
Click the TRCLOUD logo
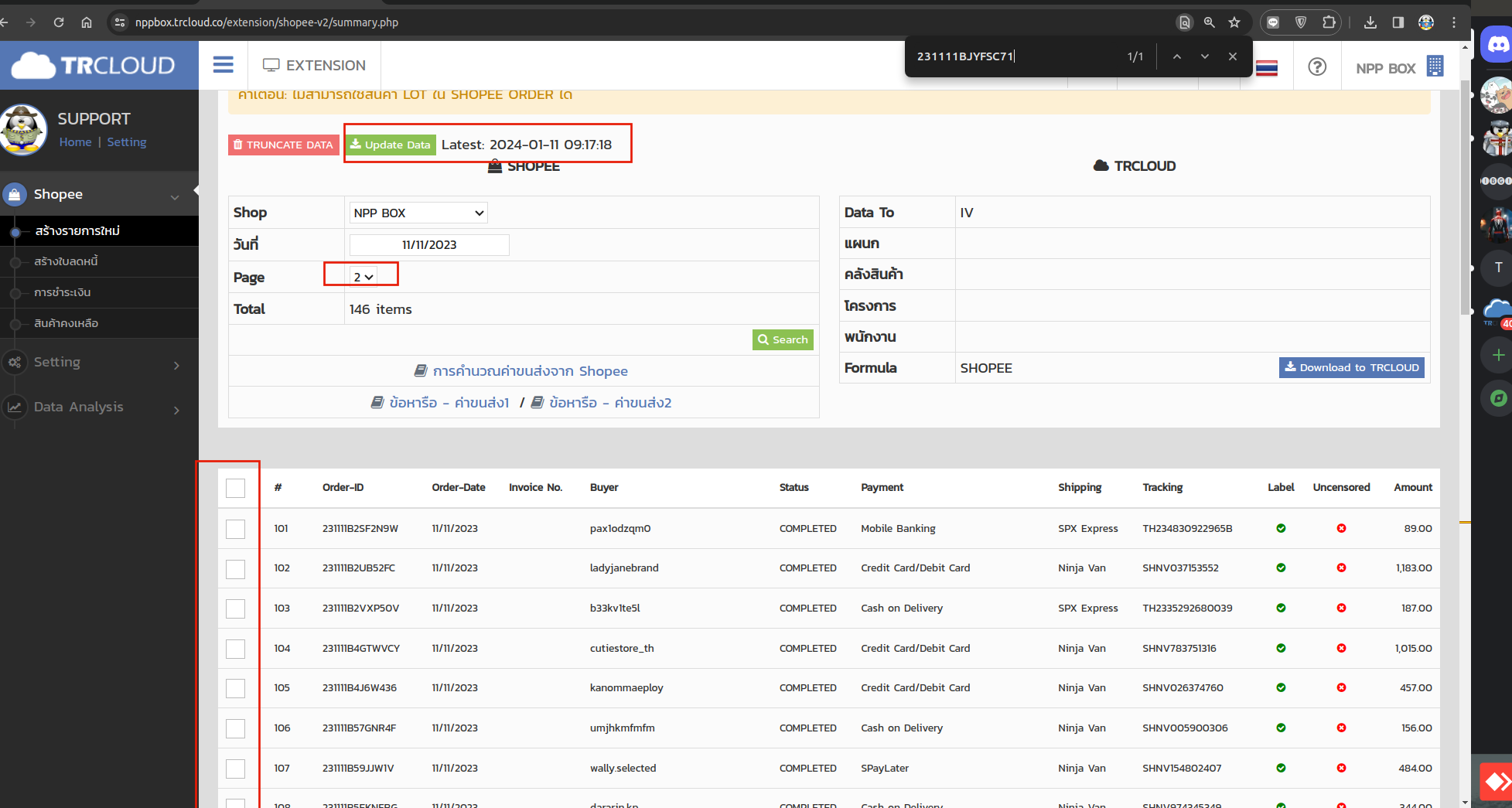coord(94,66)
